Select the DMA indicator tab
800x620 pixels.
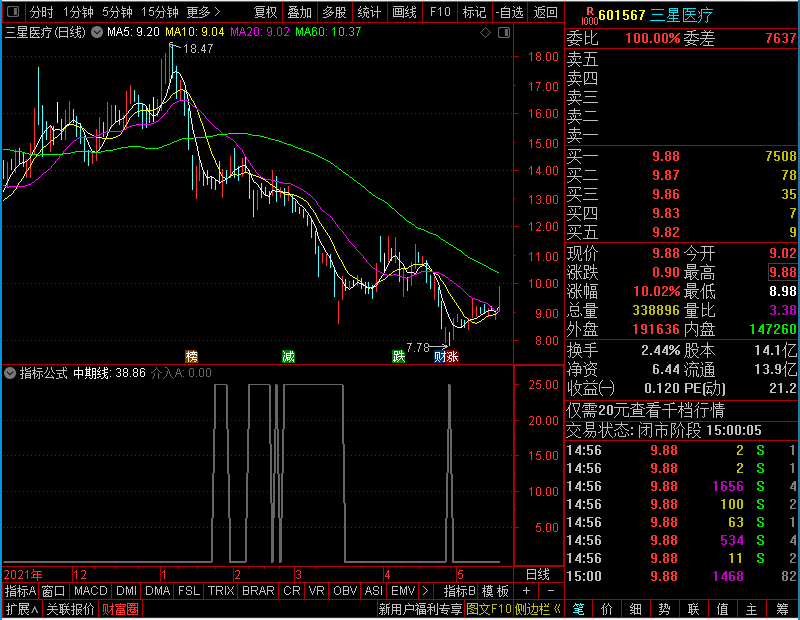[158, 591]
